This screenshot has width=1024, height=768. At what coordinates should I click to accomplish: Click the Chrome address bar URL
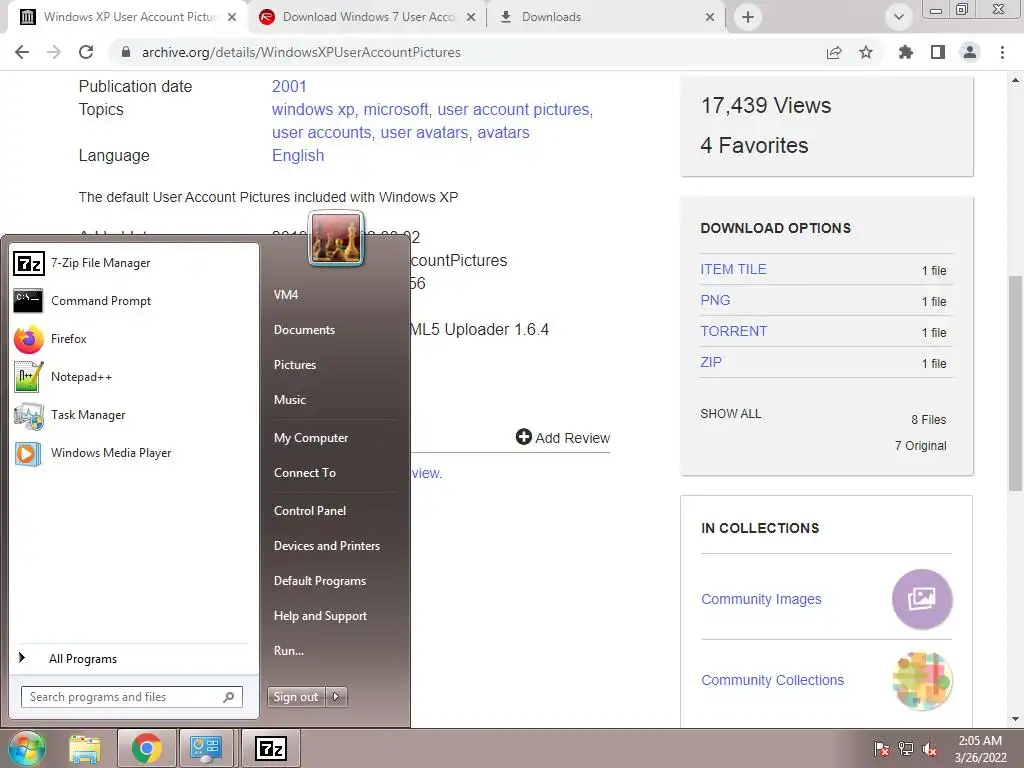[301, 52]
